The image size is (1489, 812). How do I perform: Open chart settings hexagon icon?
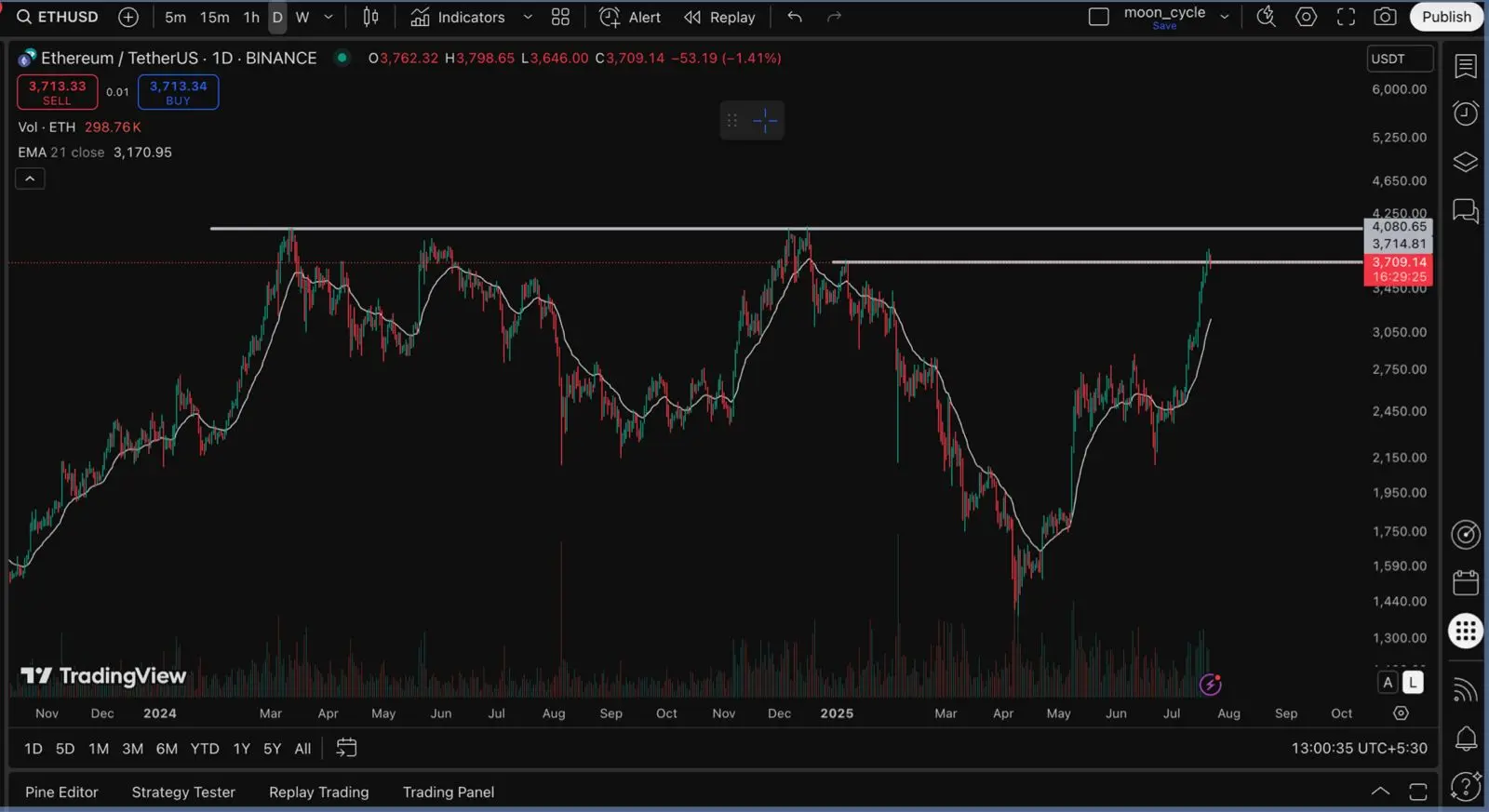tap(1307, 17)
